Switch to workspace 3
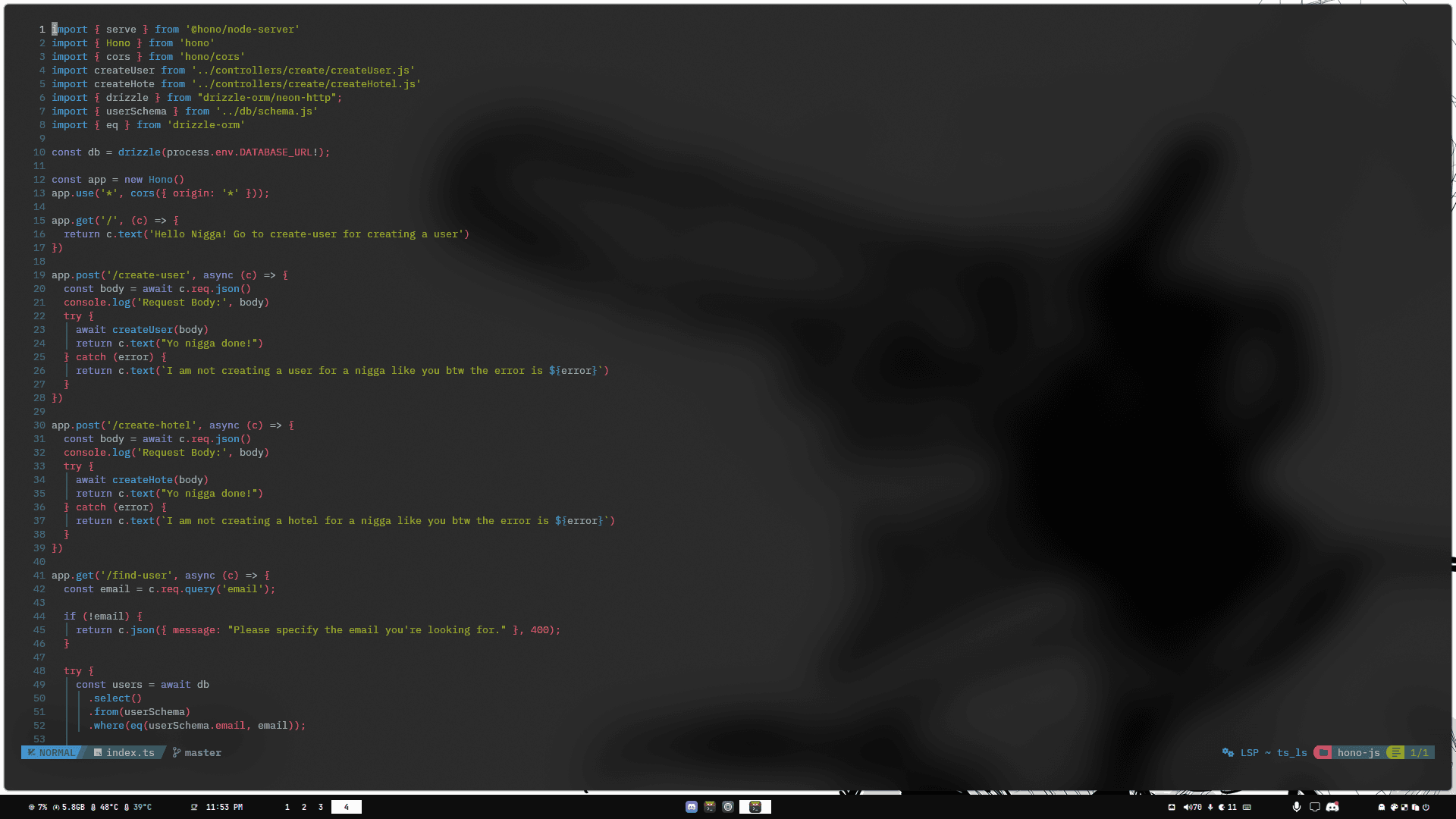The width and height of the screenshot is (1456, 819). (x=321, y=807)
